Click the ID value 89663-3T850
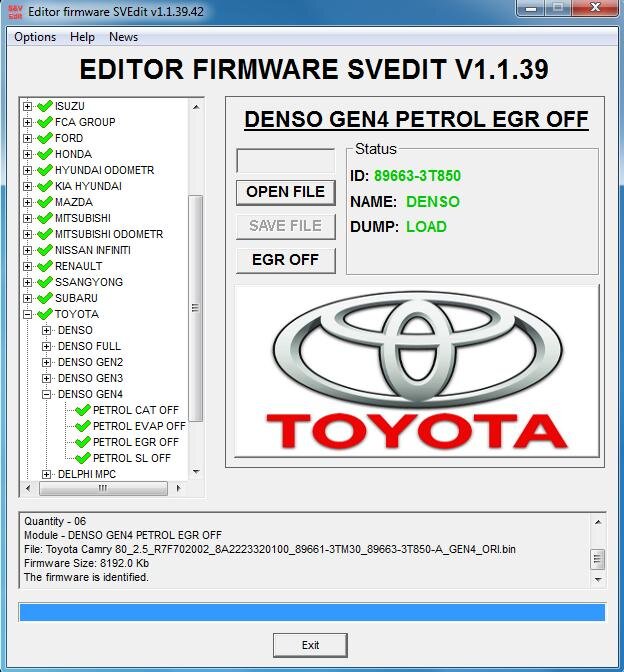 pyautogui.click(x=417, y=176)
